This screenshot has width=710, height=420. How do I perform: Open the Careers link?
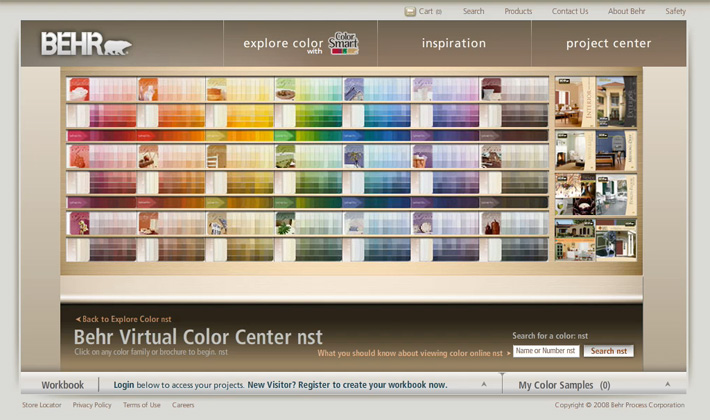[x=183, y=405]
